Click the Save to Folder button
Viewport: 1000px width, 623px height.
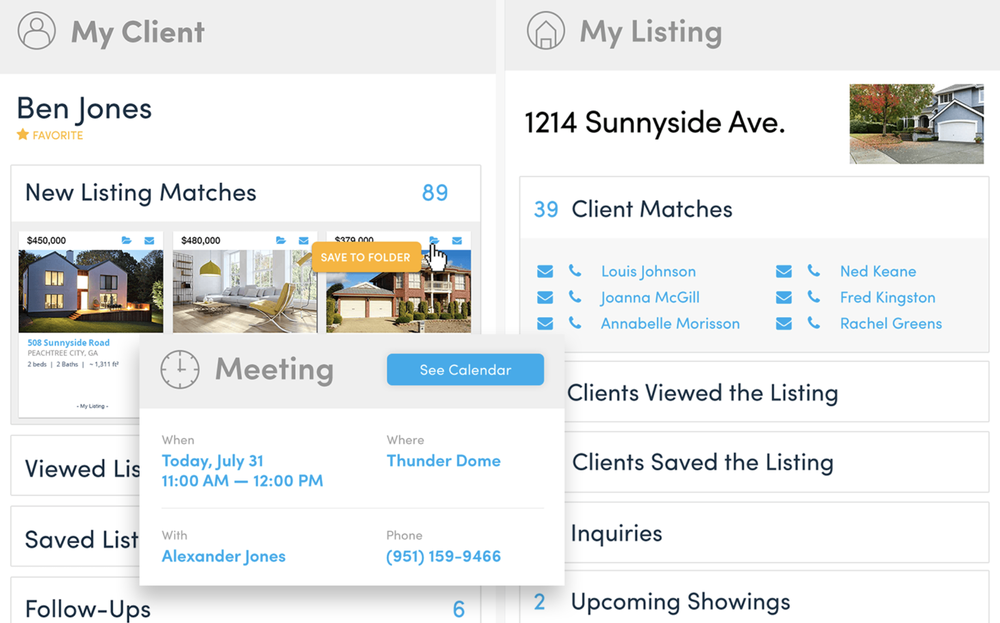(x=366, y=257)
